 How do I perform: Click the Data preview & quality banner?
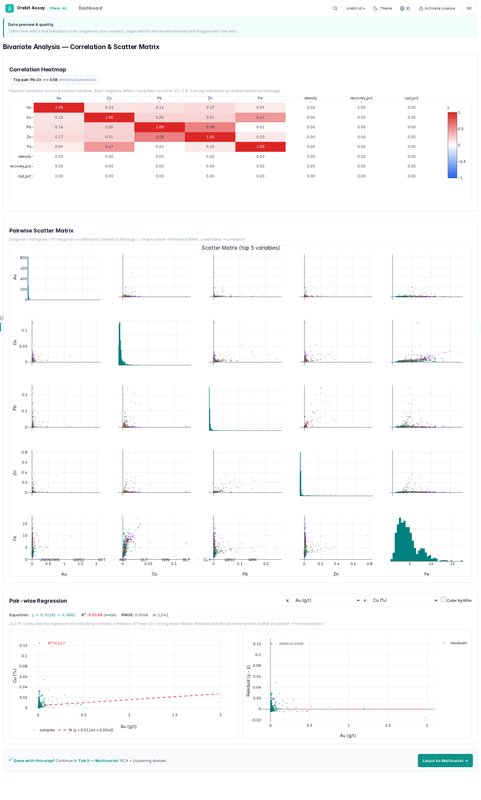tap(241, 28)
